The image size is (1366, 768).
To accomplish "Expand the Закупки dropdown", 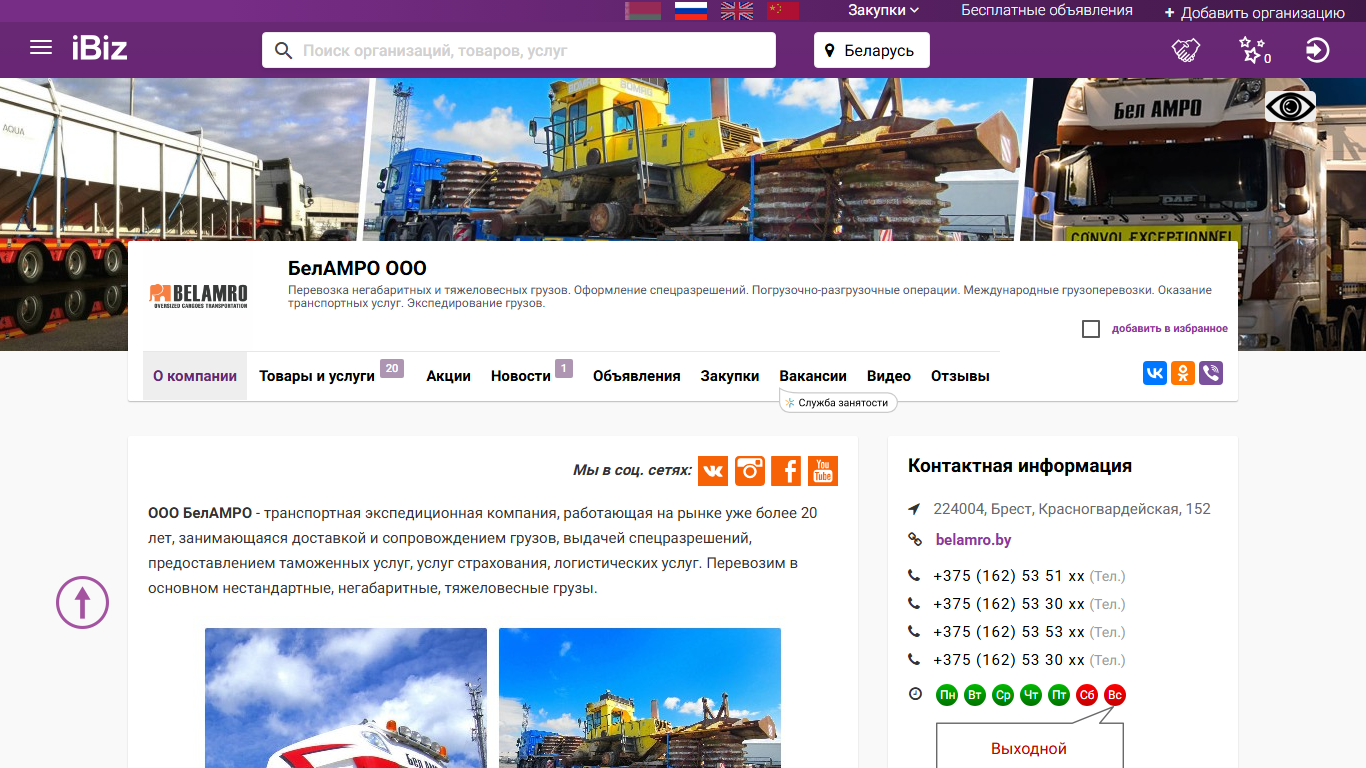I will [883, 11].
